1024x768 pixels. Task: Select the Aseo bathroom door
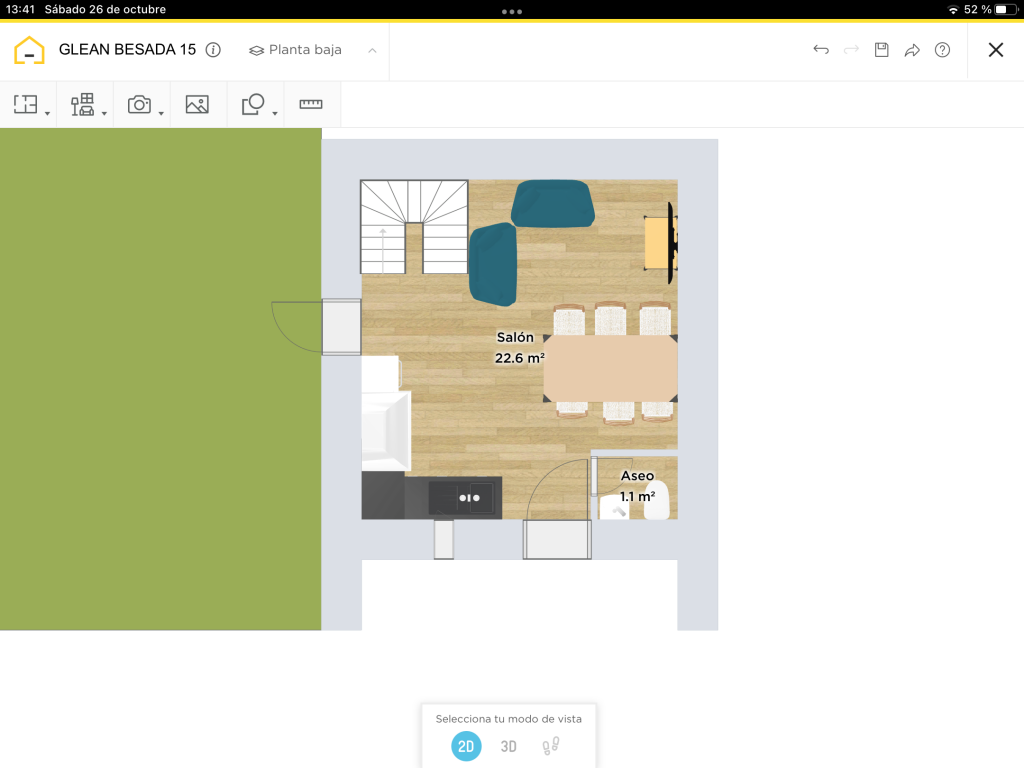pos(594,477)
